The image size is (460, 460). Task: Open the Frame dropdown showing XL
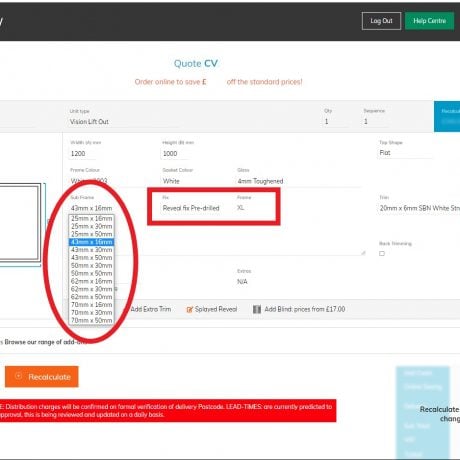253,208
